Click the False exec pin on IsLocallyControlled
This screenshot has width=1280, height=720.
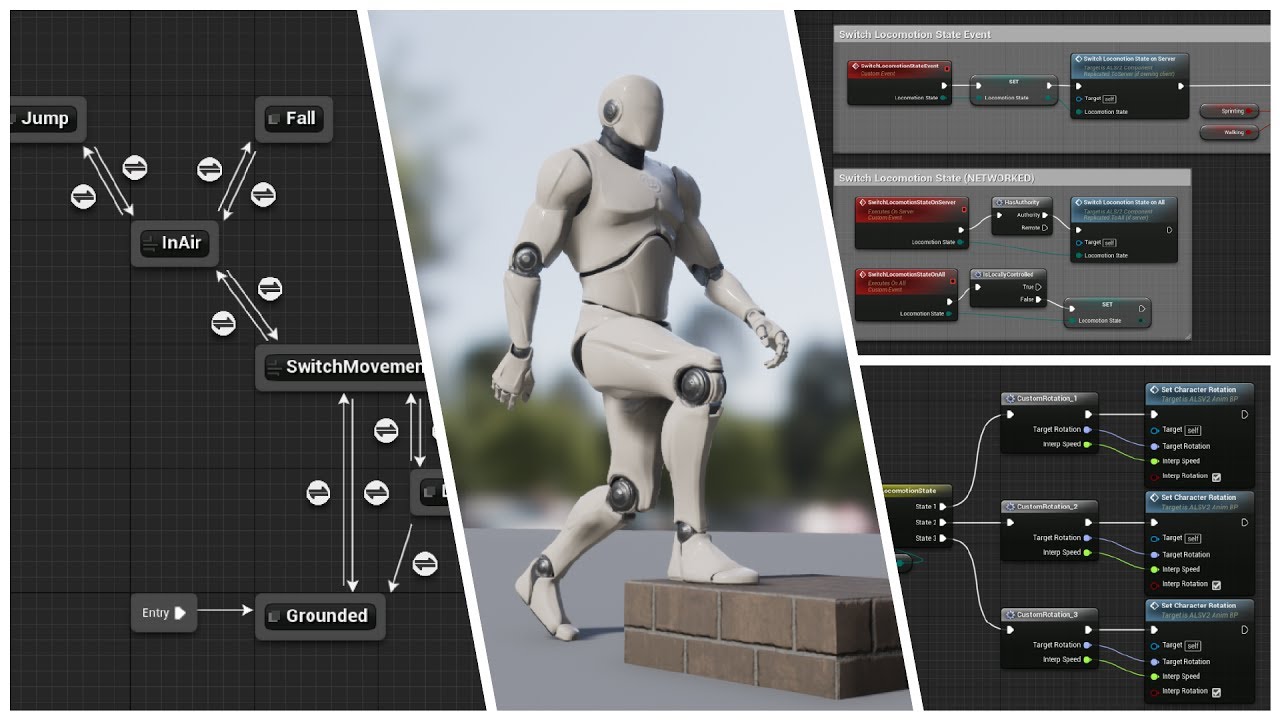click(x=1039, y=299)
